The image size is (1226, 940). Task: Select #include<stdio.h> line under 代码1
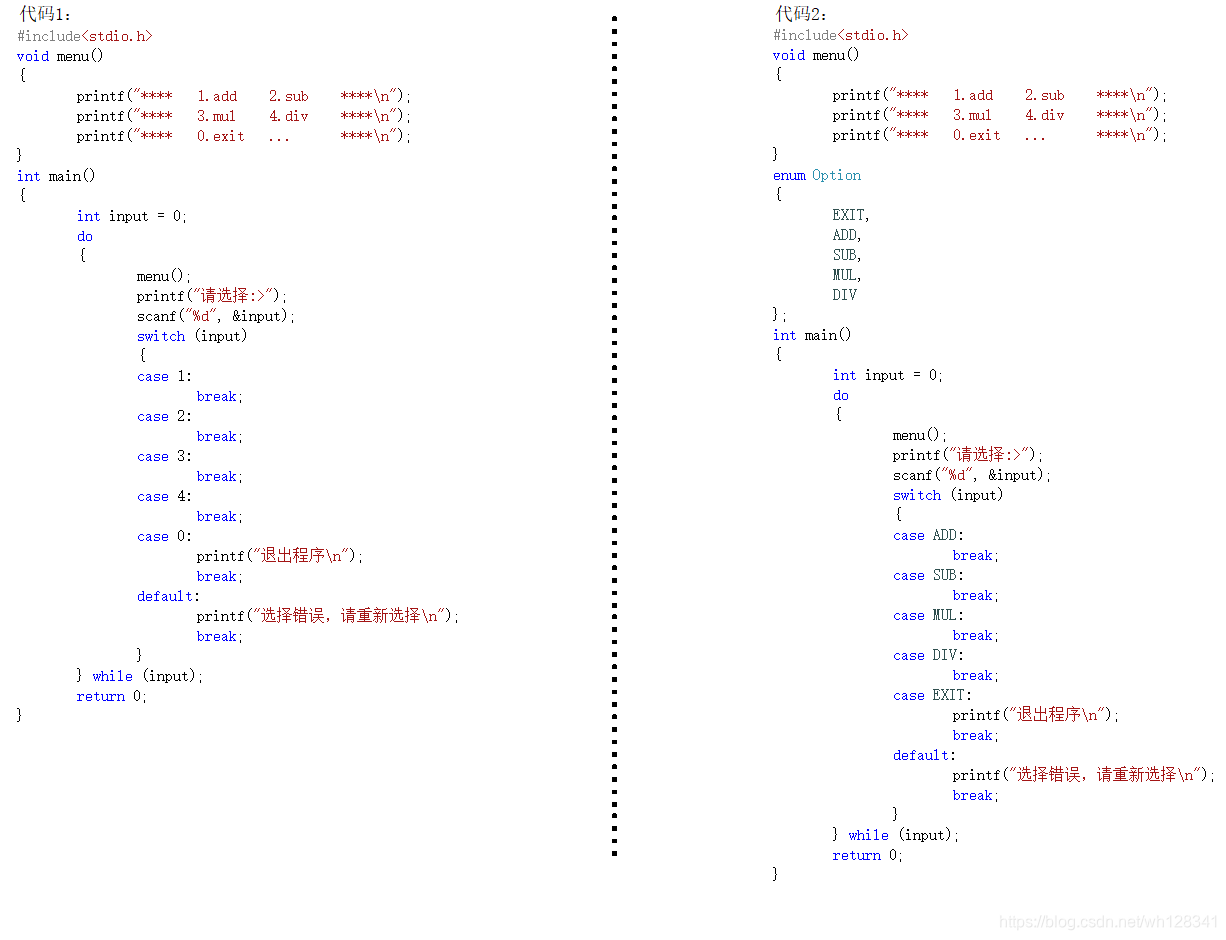(x=85, y=36)
